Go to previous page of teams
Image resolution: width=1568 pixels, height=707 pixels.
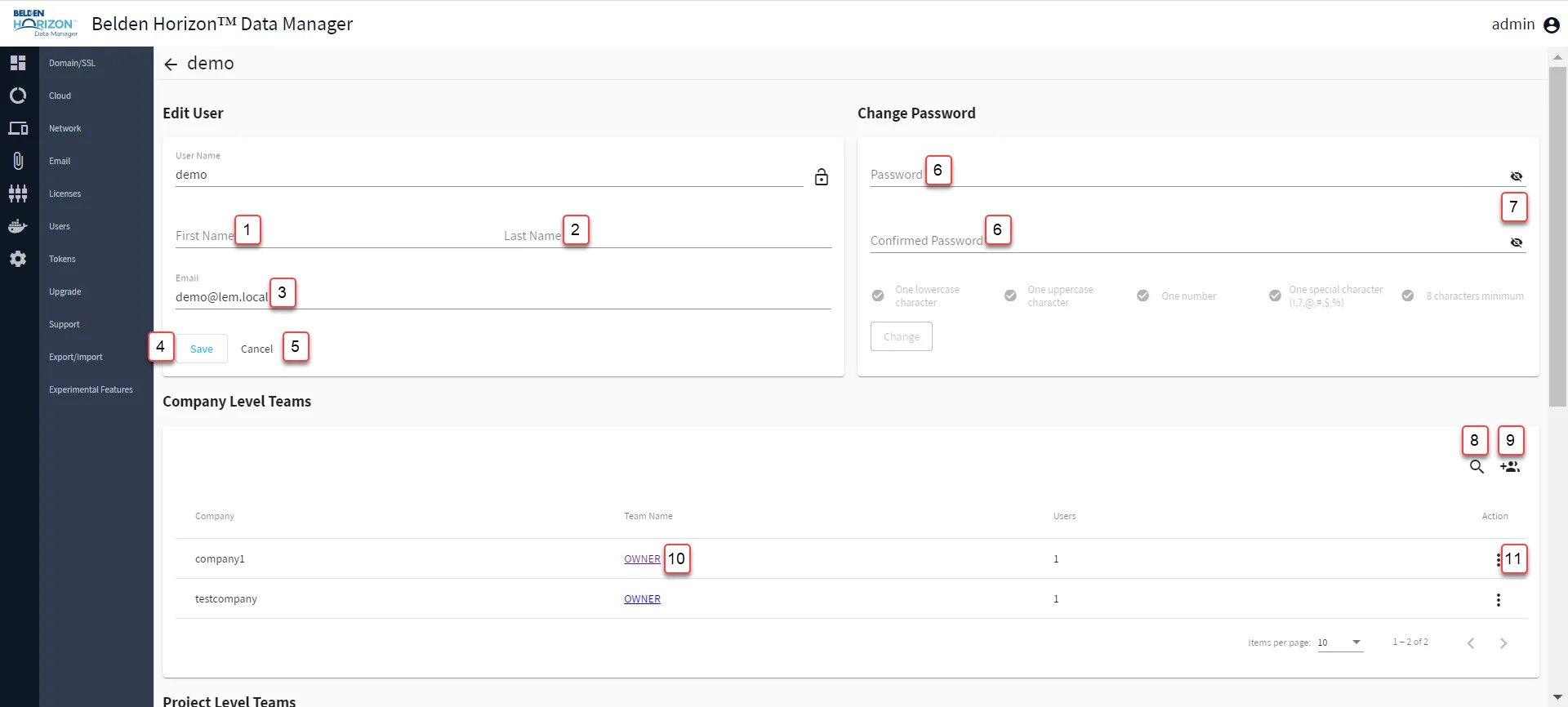1471,643
